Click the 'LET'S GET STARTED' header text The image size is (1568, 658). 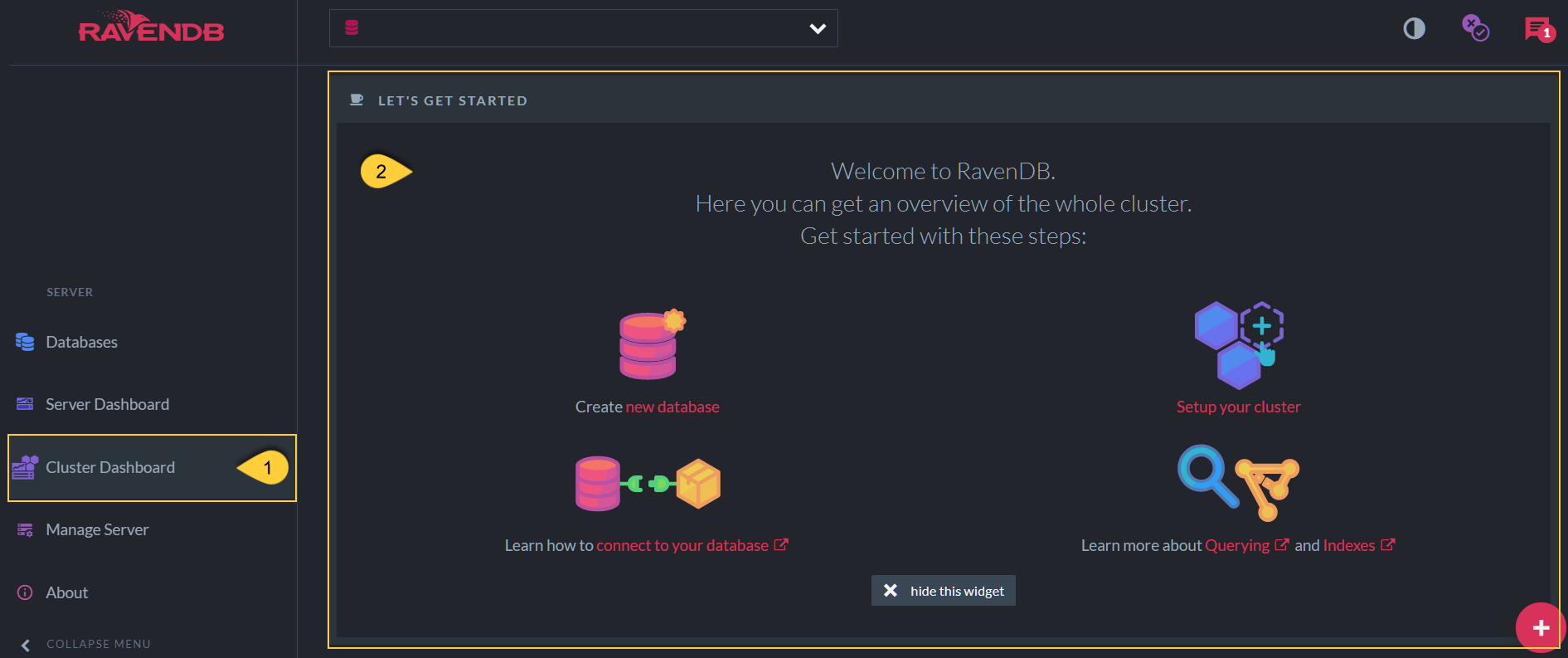pos(453,100)
